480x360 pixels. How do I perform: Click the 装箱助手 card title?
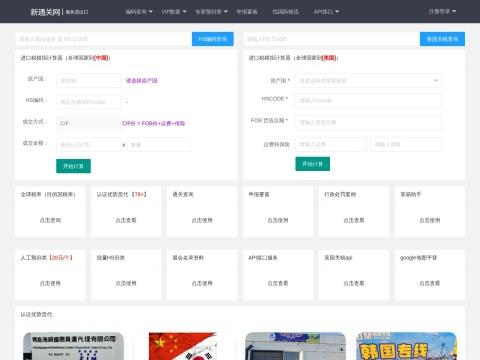[x=411, y=194]
